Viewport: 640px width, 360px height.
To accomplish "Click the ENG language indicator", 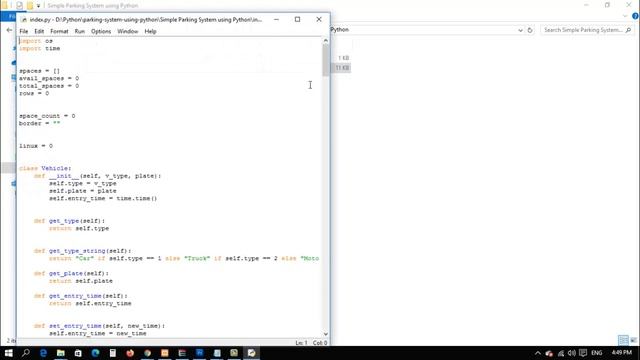I will coord(597,353).
